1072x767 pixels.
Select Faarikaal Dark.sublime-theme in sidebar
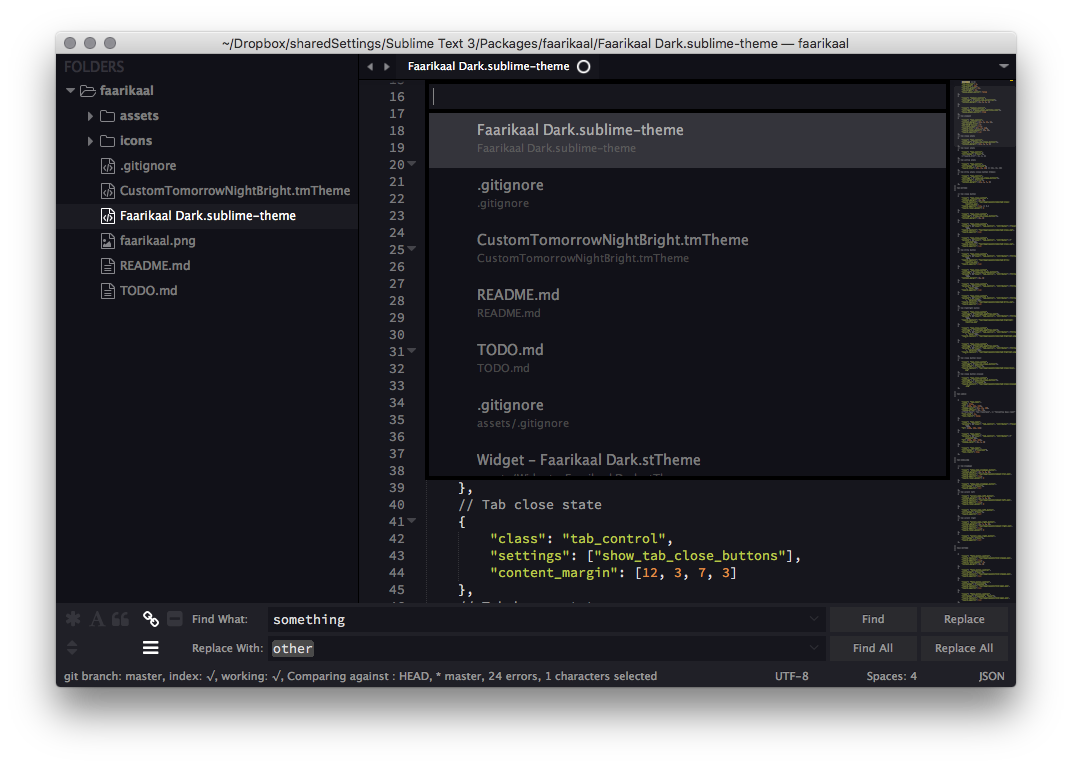tap(207, 216)
